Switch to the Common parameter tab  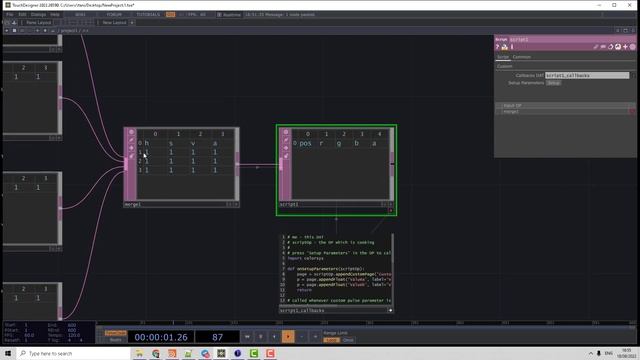click(x=522, y=57)
